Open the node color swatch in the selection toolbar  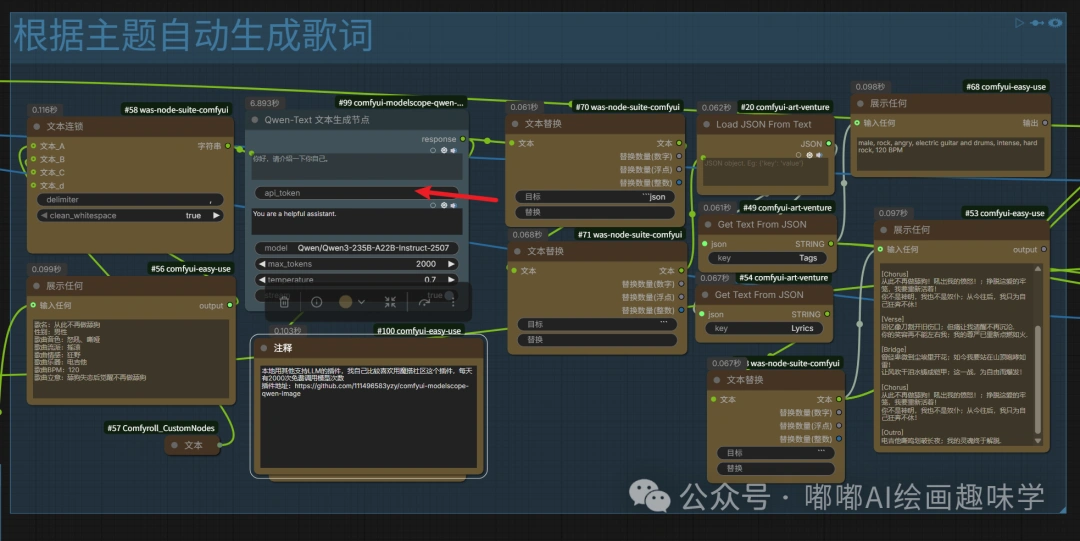(x=346, y=302)
